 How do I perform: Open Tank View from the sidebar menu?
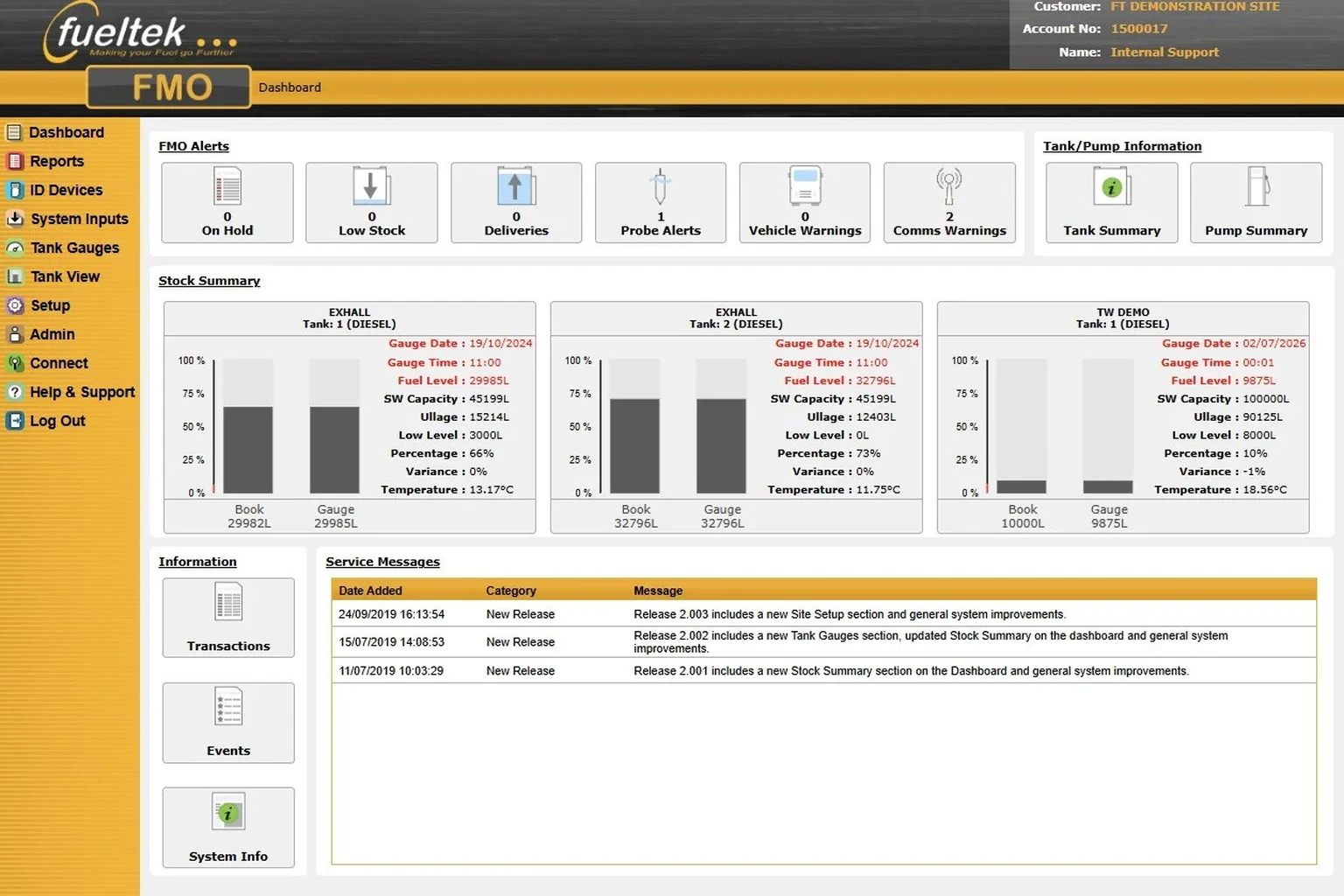tap(66, 276)
